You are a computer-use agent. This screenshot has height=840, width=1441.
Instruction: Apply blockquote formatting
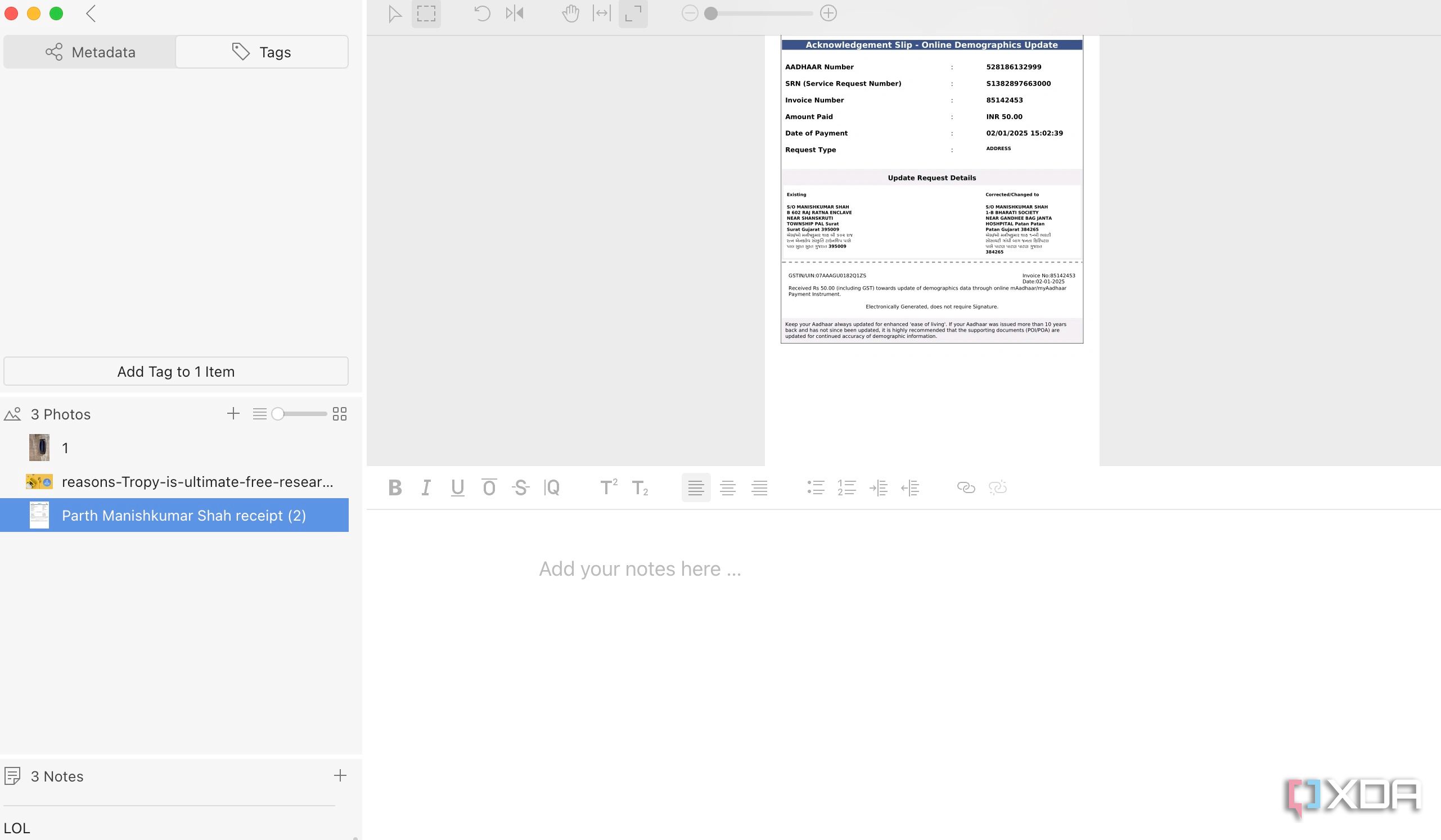point(552,487)
